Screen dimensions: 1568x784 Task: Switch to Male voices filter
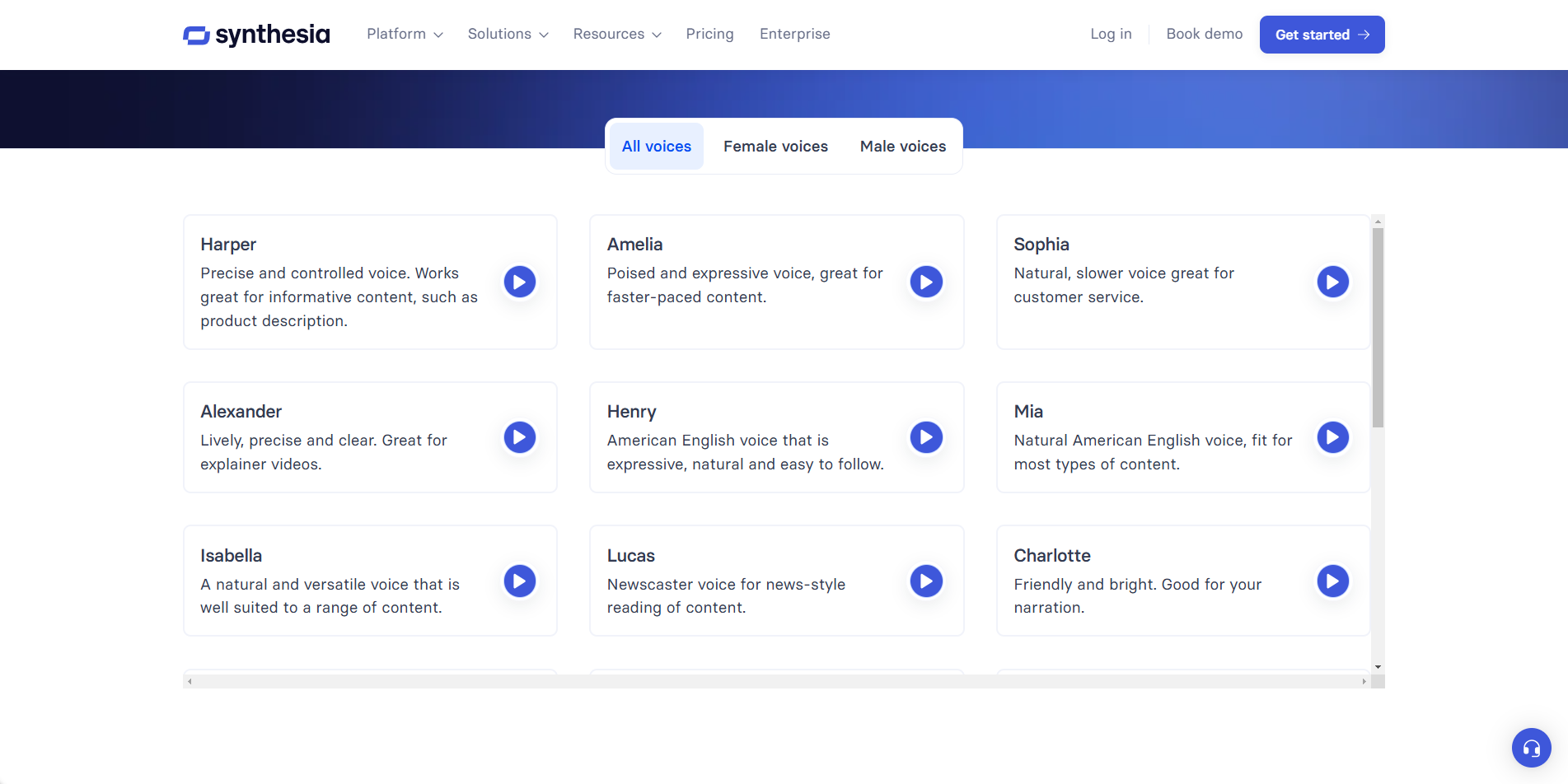click(x=902, y=146)
